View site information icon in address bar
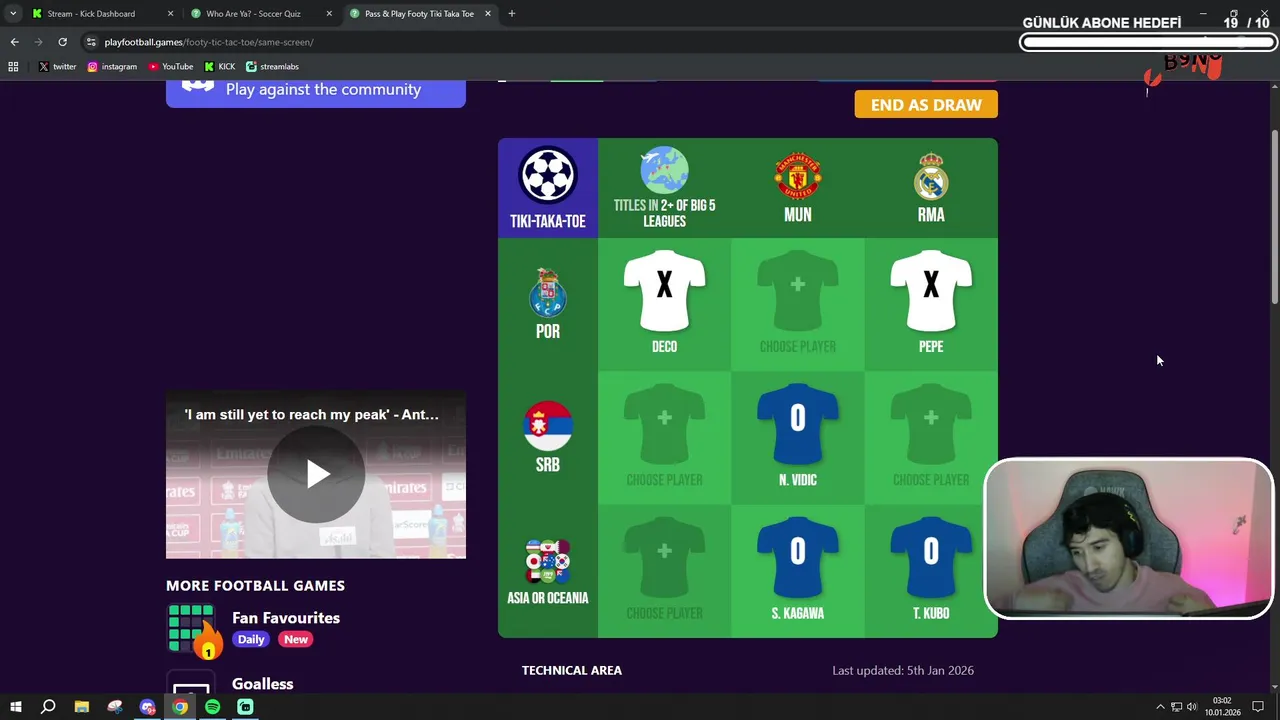 [x=91, y=42]
